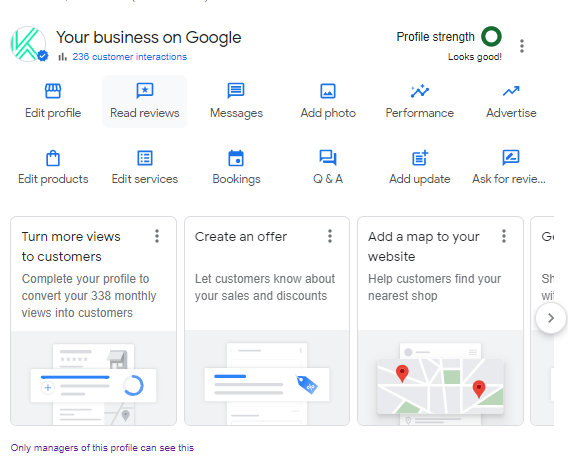The height and width of the screenshot is (462, 568).
Task: Open Performance sparkle chart icon
Action: pos(419,91)
